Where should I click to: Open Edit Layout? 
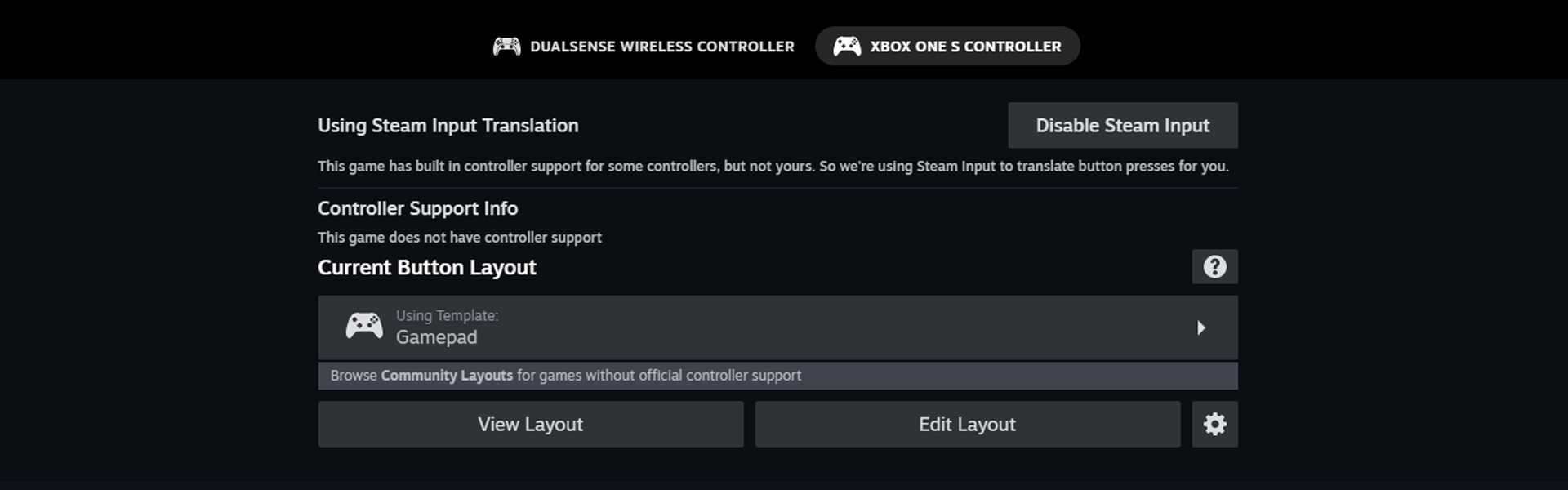point(967,424)
